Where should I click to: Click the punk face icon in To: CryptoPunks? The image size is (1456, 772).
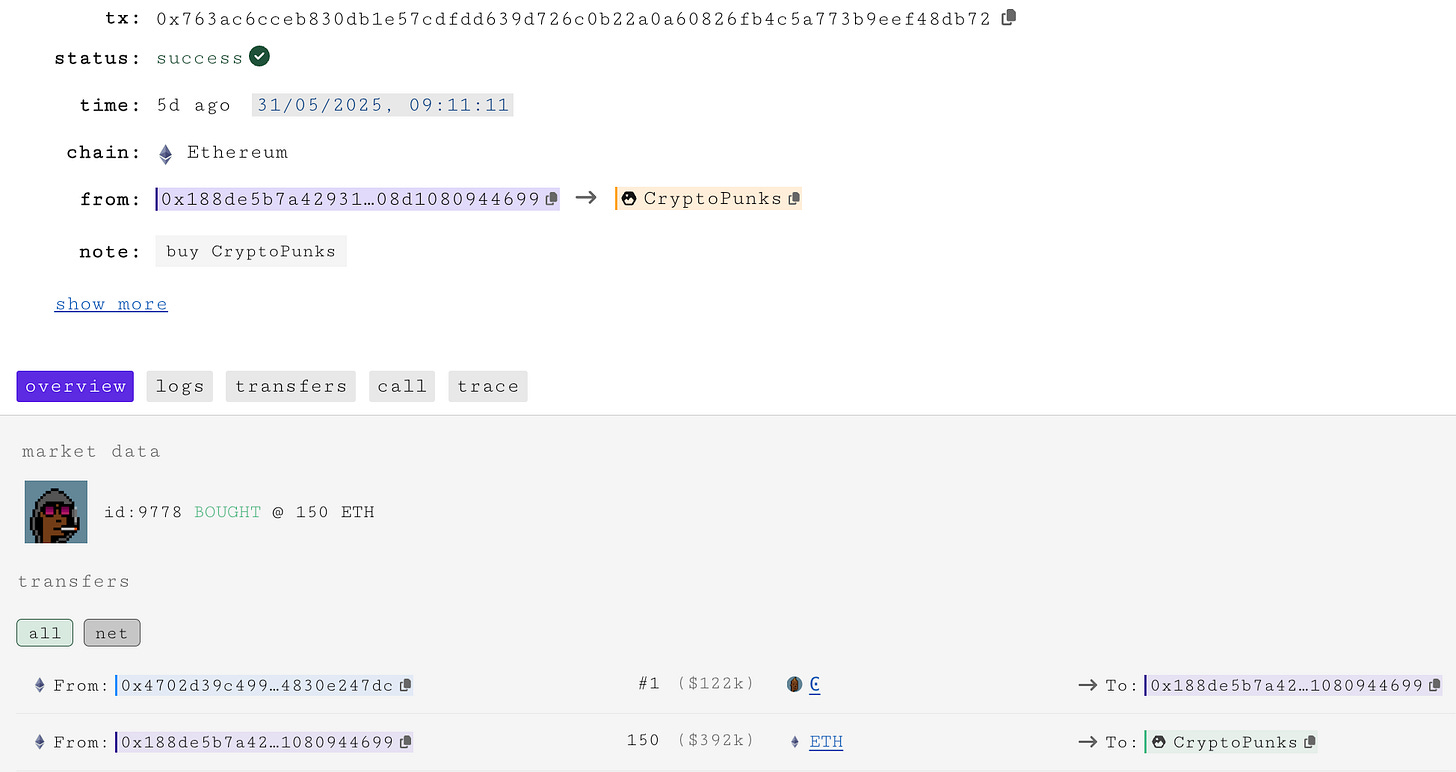[x=1159, y=742]
